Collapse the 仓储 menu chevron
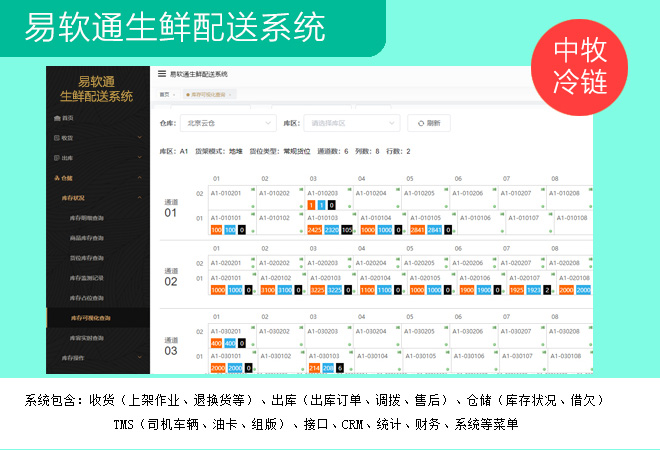Viewport: 660px width, 450px height. click(140, 178)
